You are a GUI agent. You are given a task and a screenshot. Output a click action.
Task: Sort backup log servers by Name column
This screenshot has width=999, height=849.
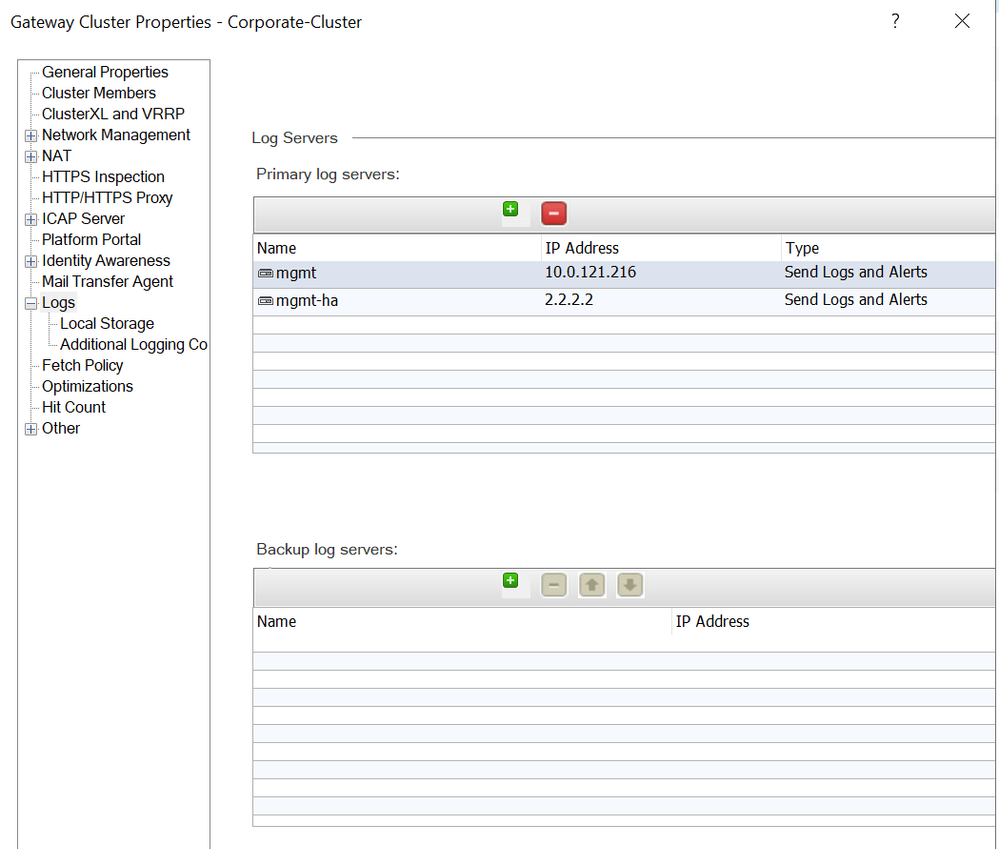(x=463, y=622)
